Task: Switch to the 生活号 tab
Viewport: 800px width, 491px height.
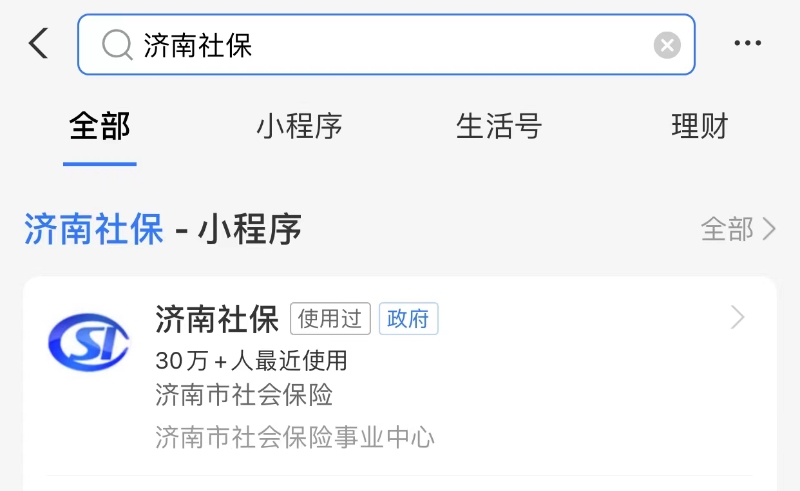Action: [x=498, y=127]
